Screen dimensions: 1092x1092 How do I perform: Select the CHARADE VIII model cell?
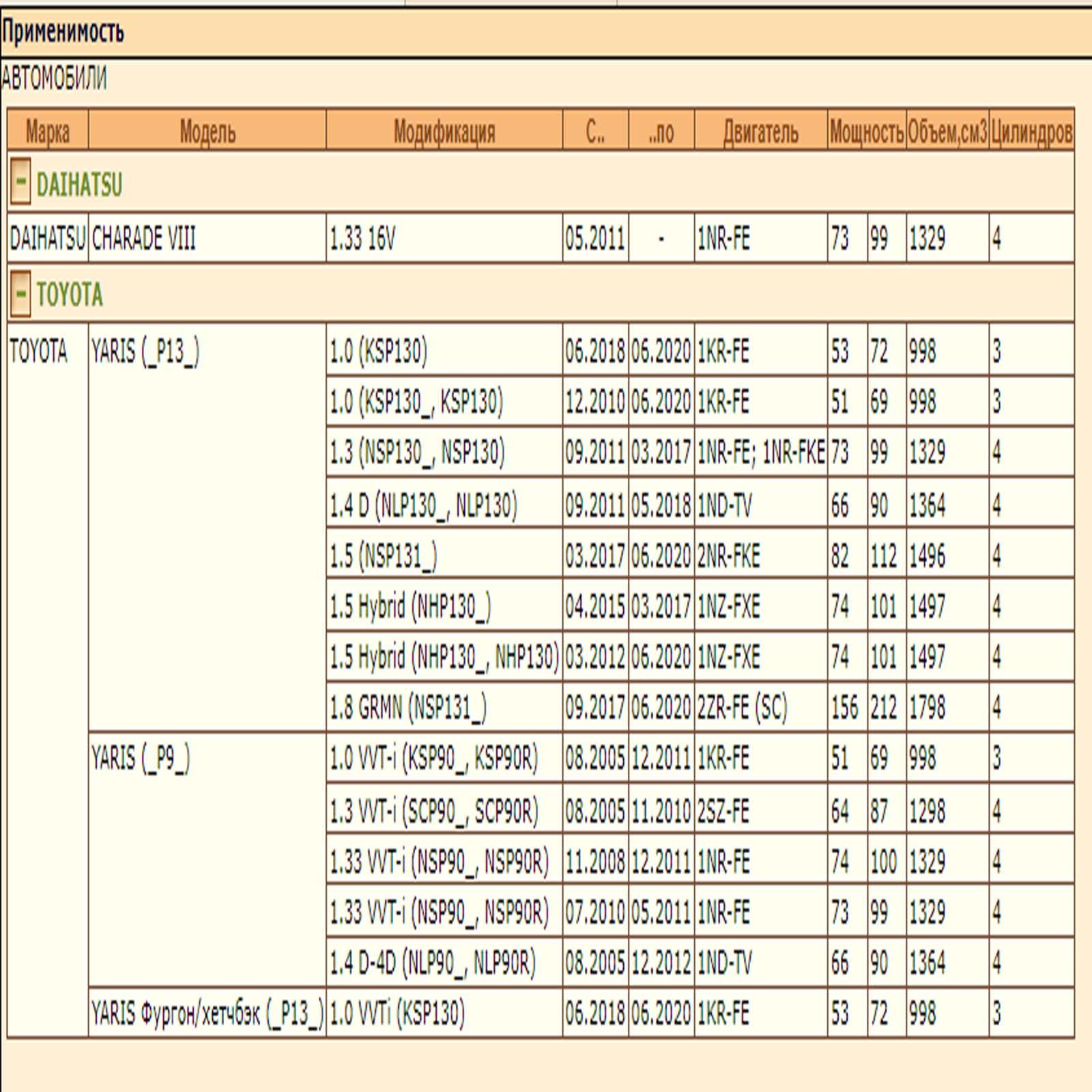coord(144,239)
